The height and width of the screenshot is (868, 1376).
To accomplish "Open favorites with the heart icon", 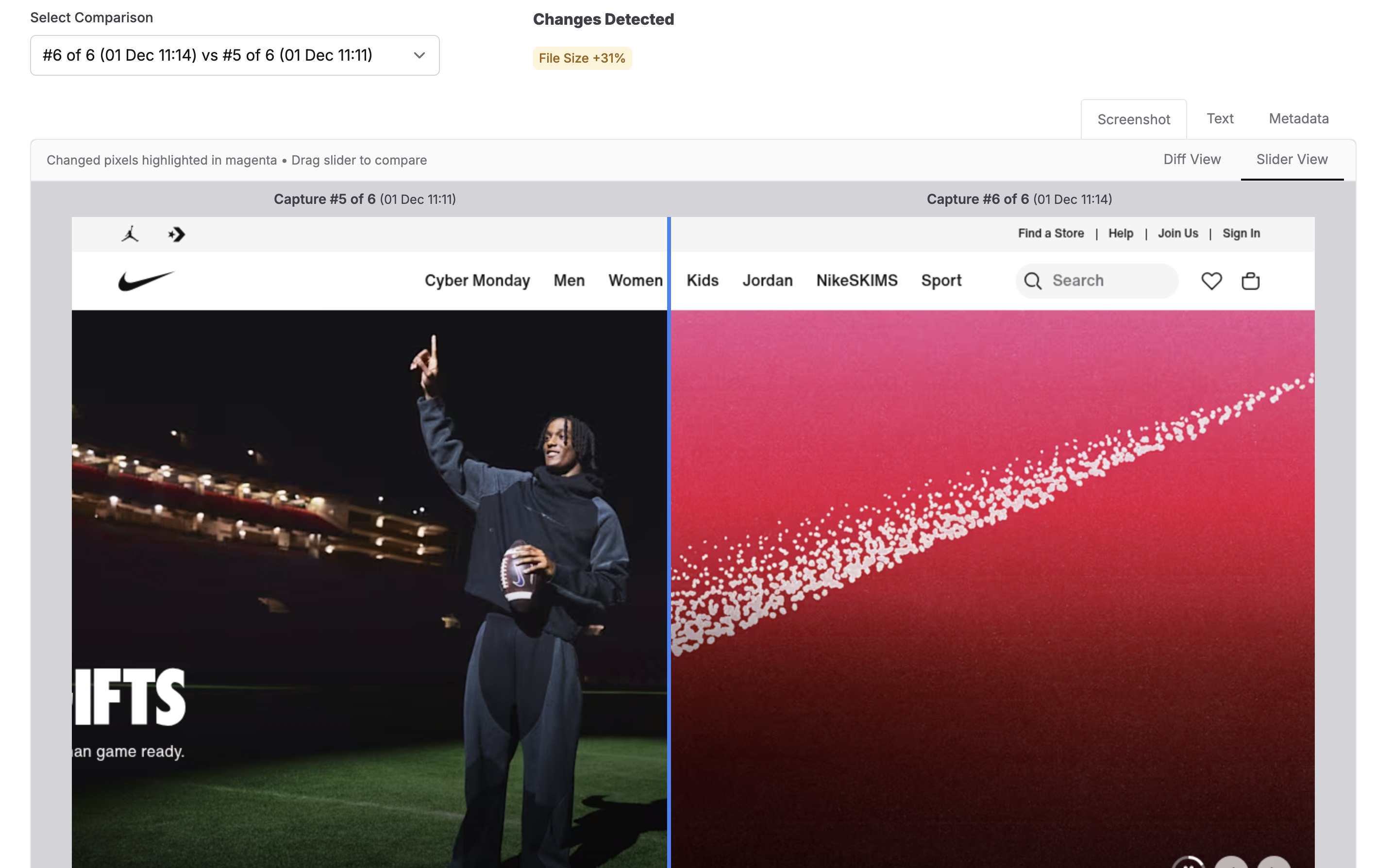I will click(1211, 281).
